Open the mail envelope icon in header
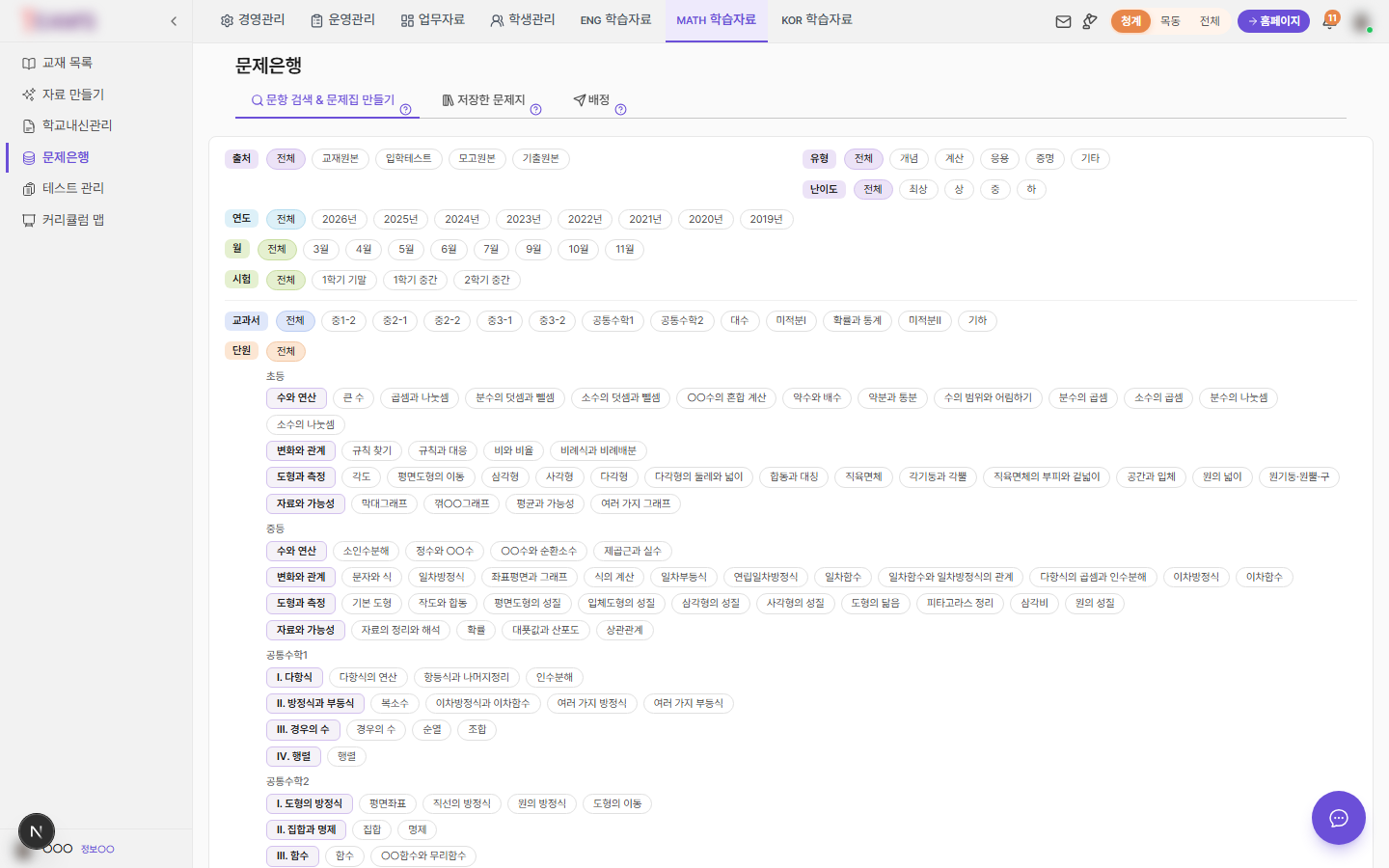 pyautogui.click(x=1063, y=21)
